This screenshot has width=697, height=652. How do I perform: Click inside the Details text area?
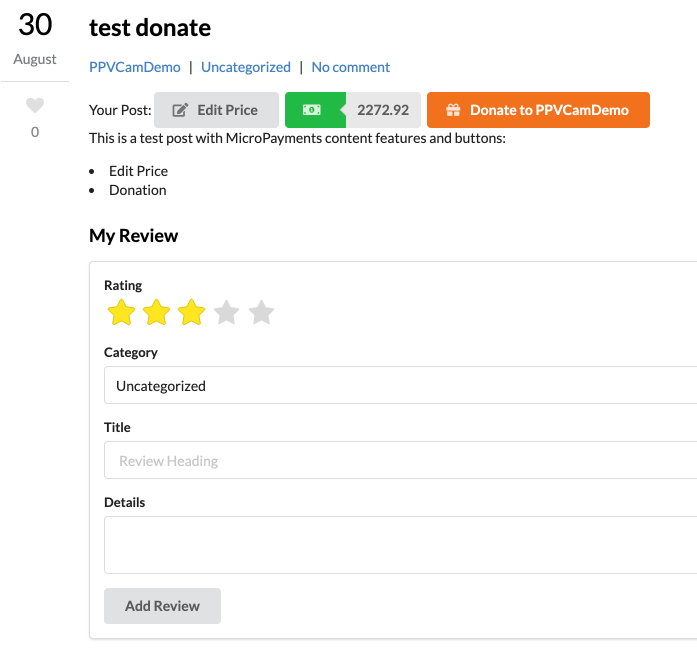[x=400, y=545]
